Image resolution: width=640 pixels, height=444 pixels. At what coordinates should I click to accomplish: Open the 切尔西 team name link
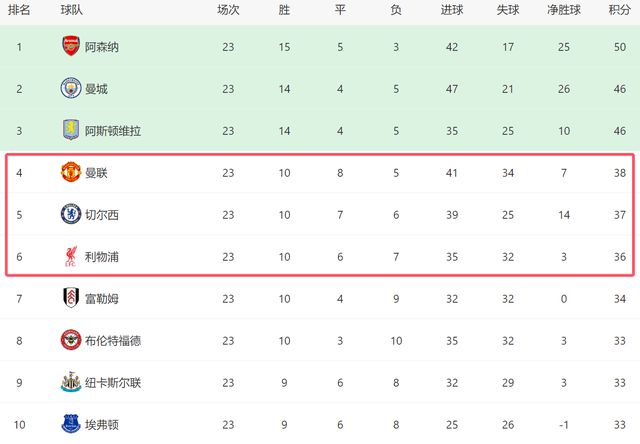point(103,214)
